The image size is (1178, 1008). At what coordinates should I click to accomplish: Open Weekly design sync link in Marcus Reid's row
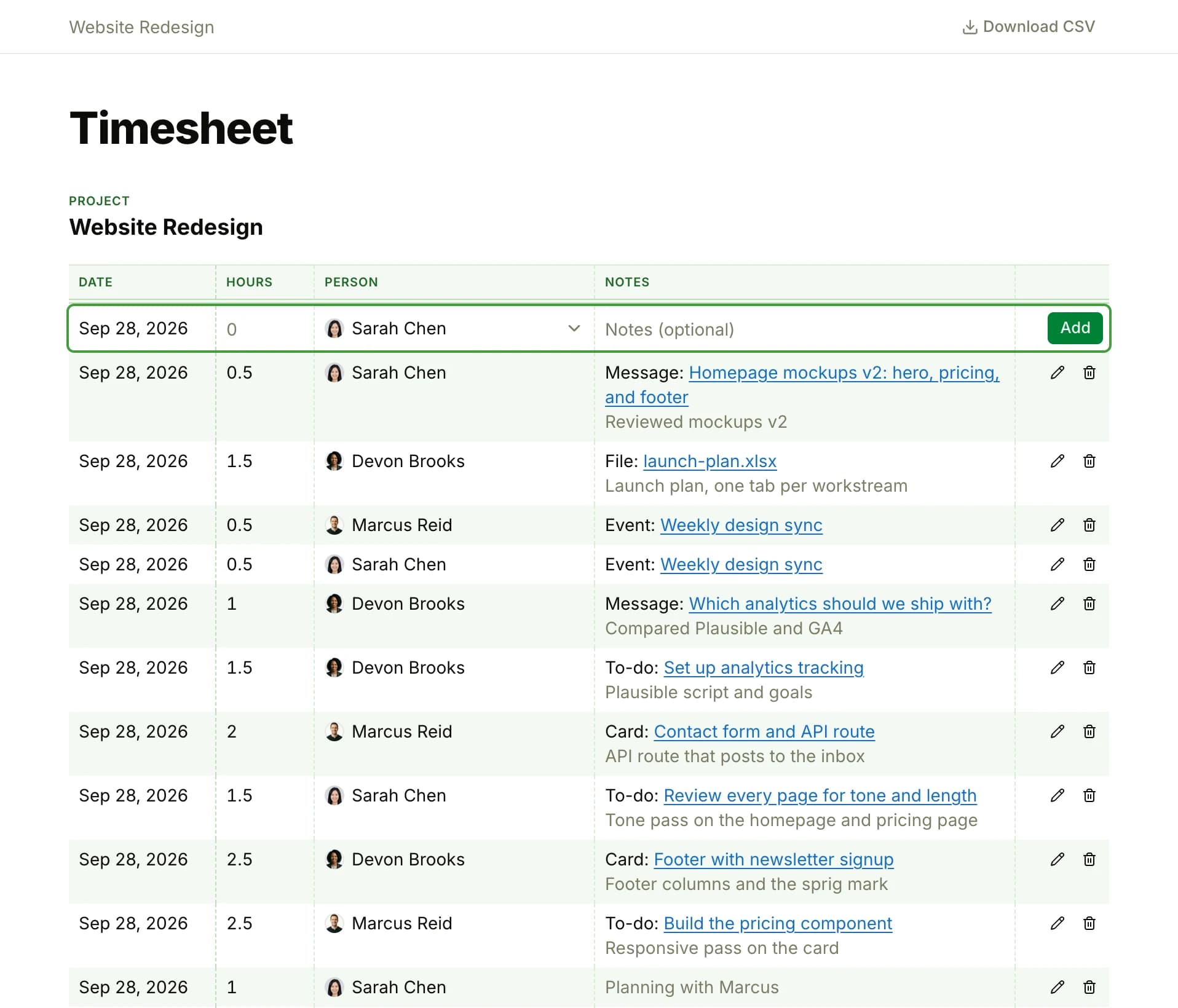(741, 525)
